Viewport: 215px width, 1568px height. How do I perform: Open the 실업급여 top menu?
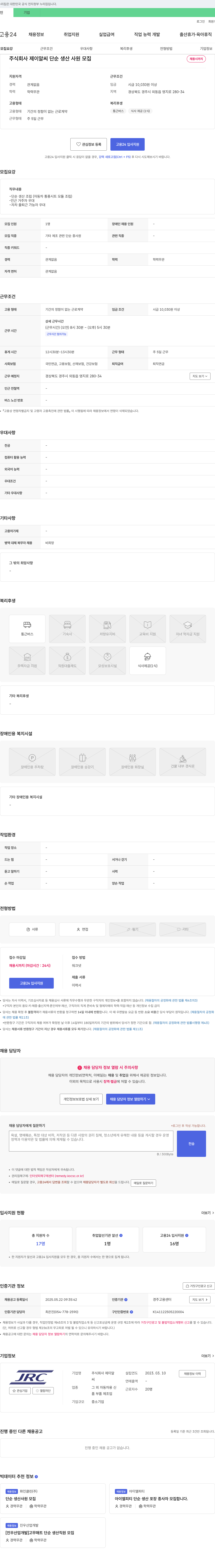[107, 35]
